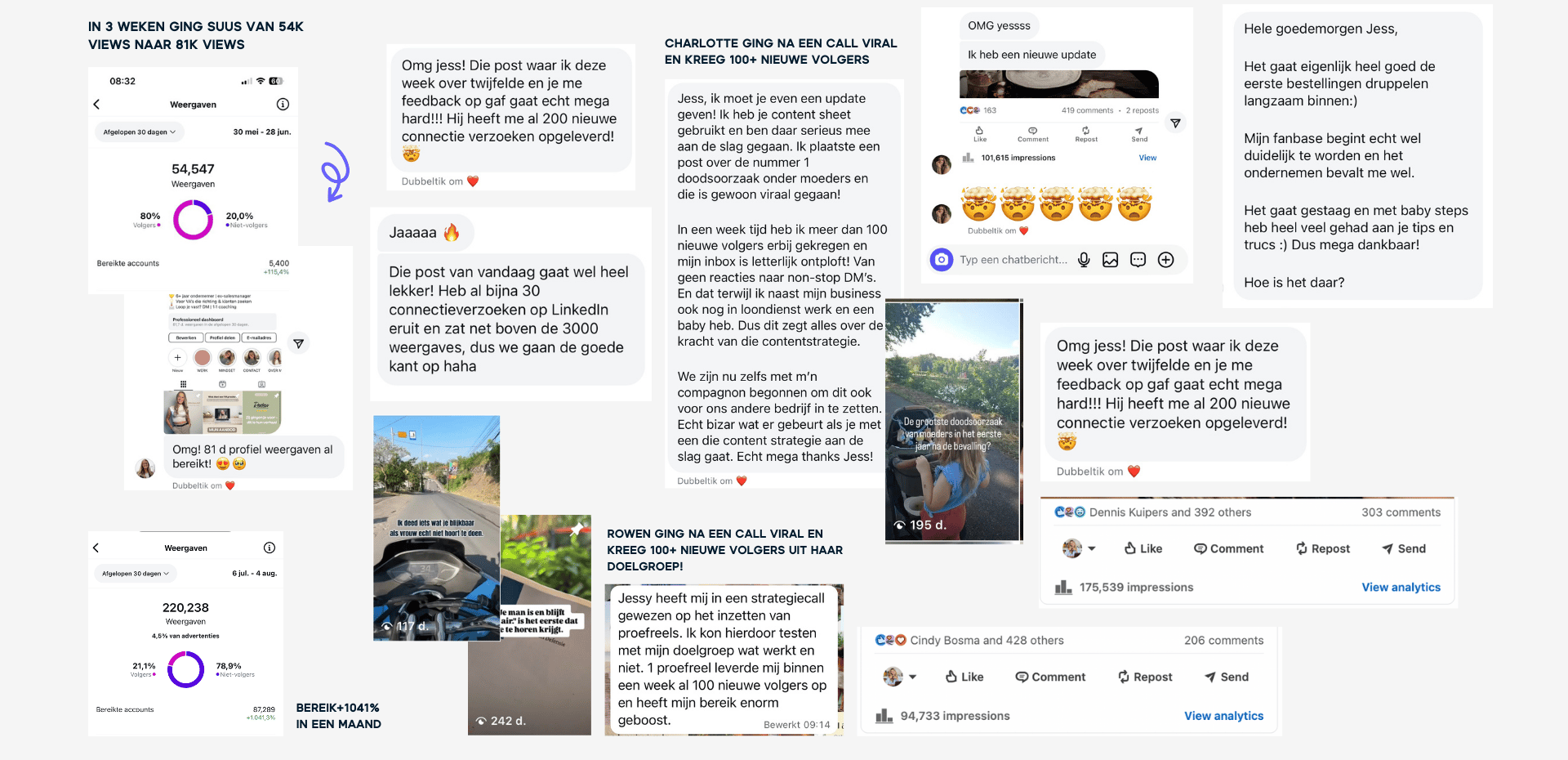Click the 303 comments count
Image resolution: width=1568 pixels, height=760 pixels.
tap(1401, 512)
